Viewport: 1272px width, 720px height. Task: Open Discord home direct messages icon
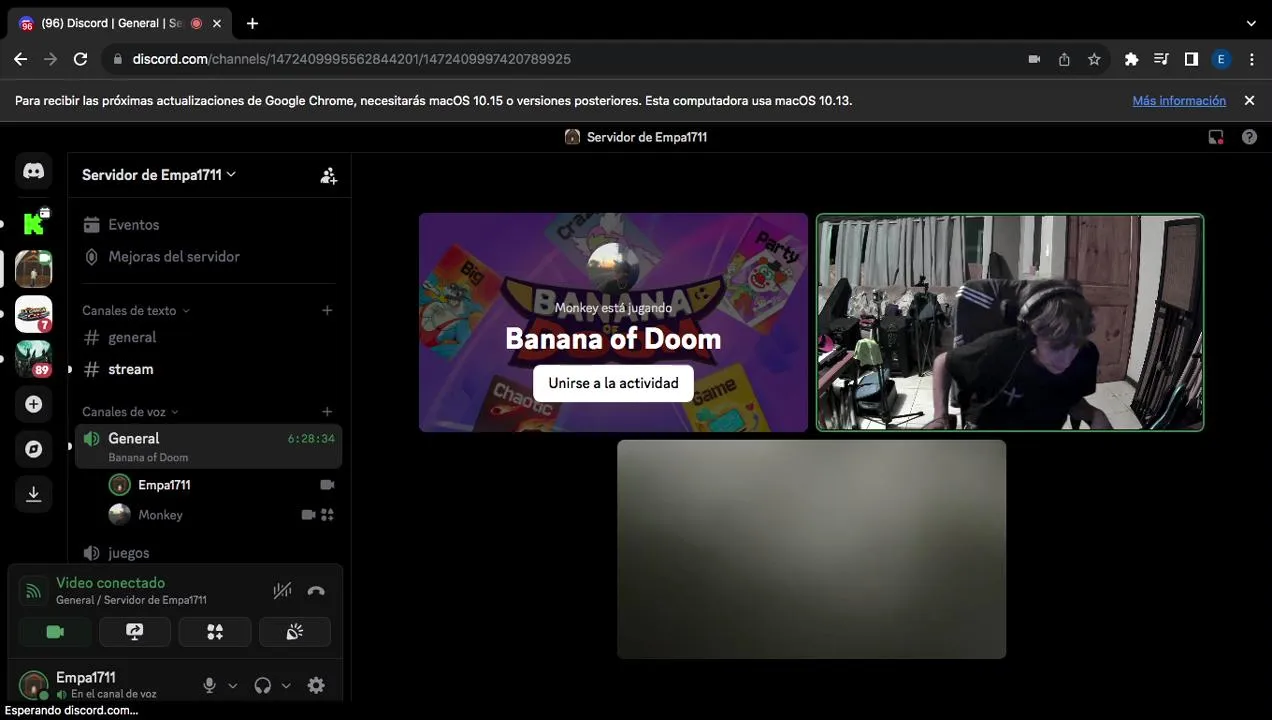(x=34, y=171)
